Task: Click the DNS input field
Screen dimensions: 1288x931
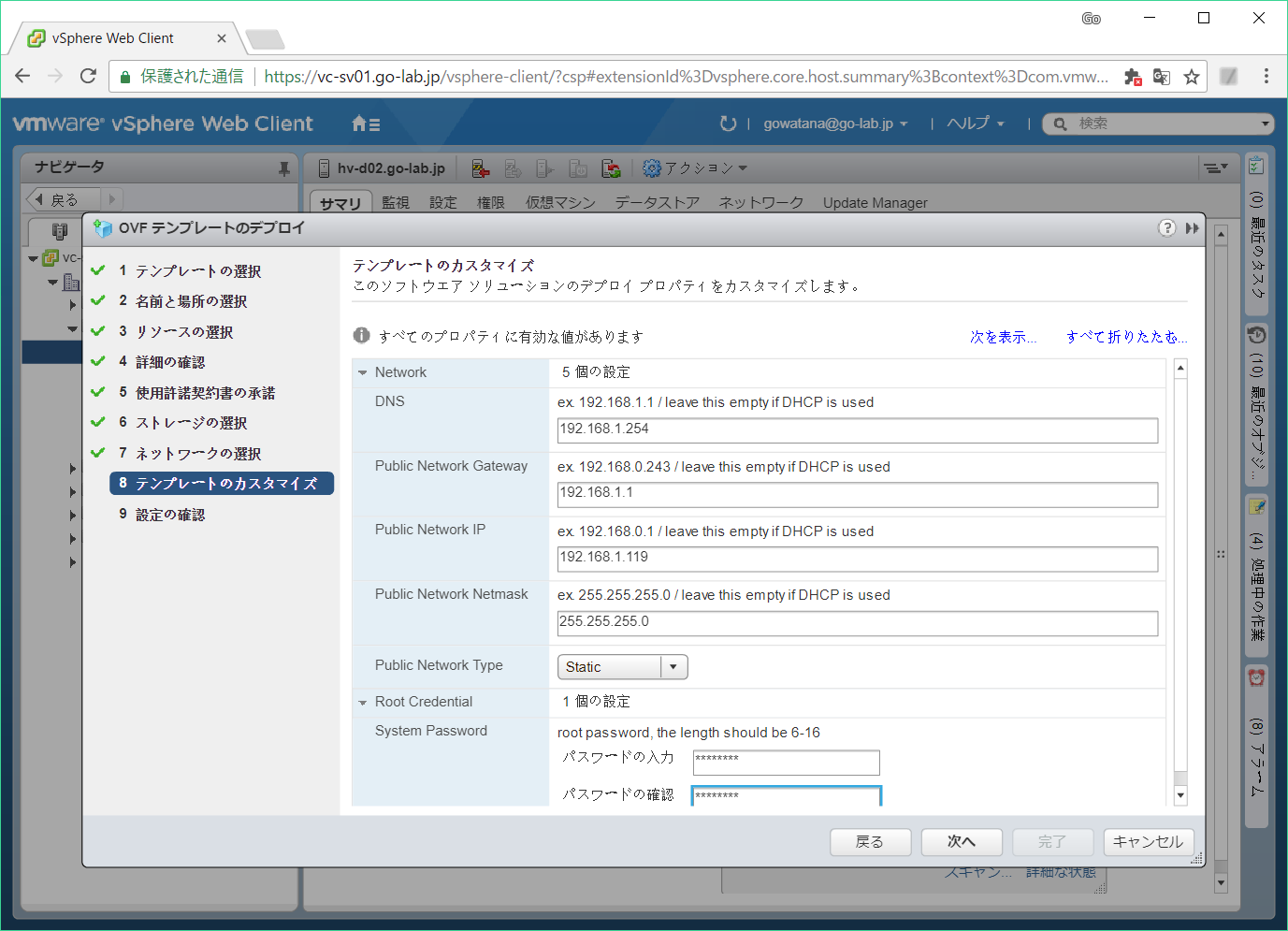Action: pos(858,430)
